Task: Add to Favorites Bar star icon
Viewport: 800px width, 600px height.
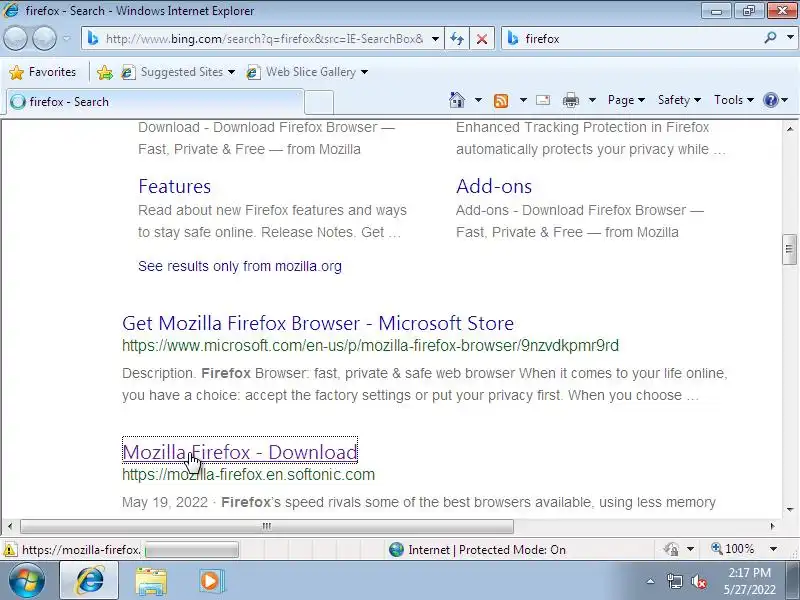Action: tap(105, 72)
